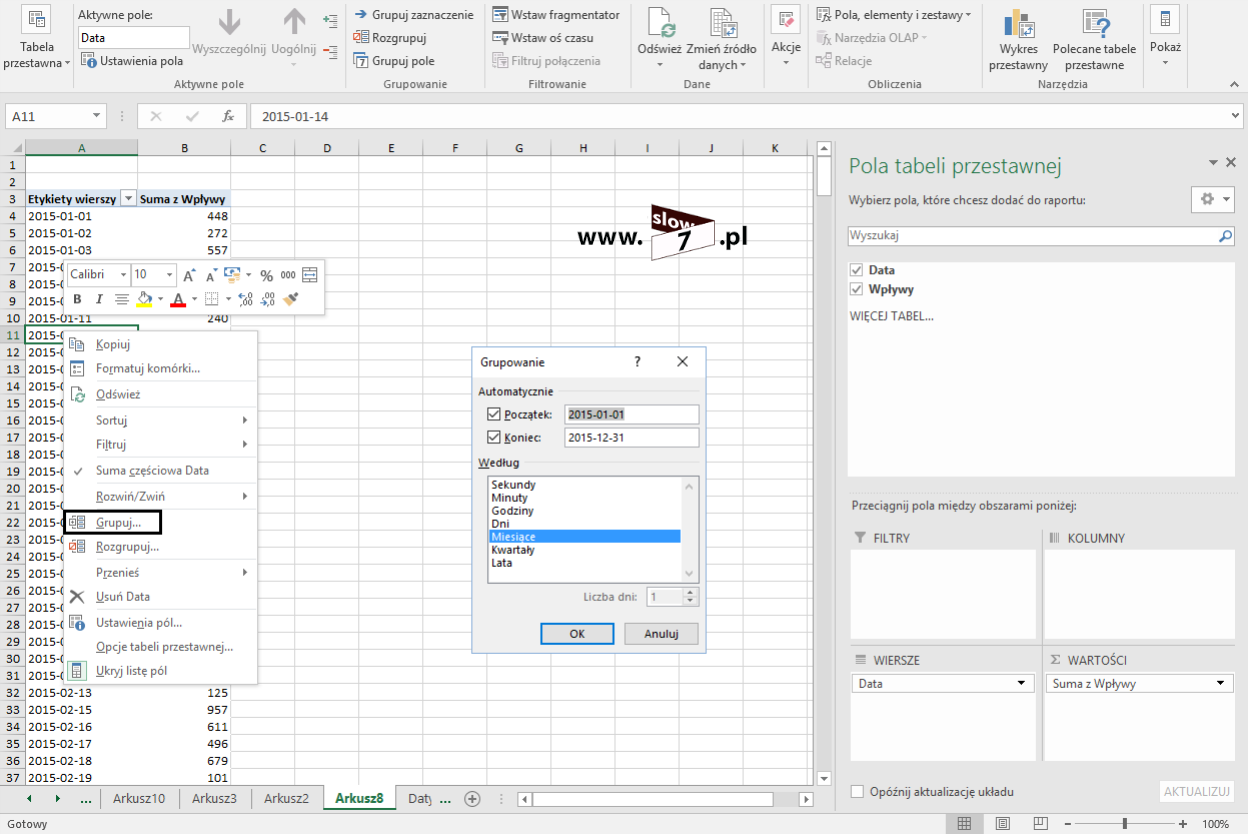
Task: Click Zmień źródło danych icon
Action: 723,22
